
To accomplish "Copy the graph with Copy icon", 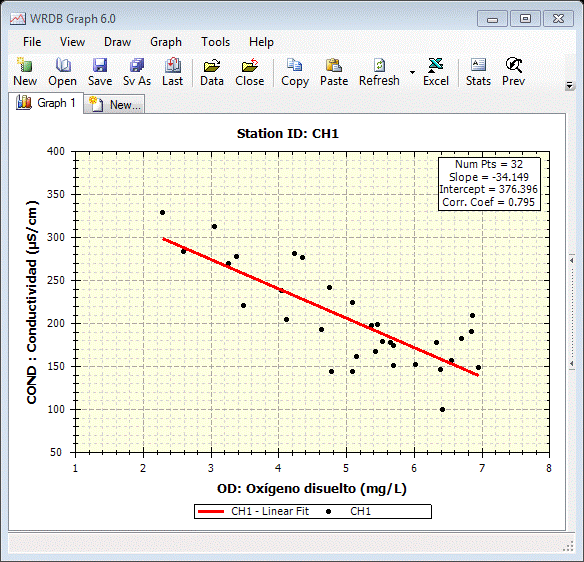I will (295, 72).
